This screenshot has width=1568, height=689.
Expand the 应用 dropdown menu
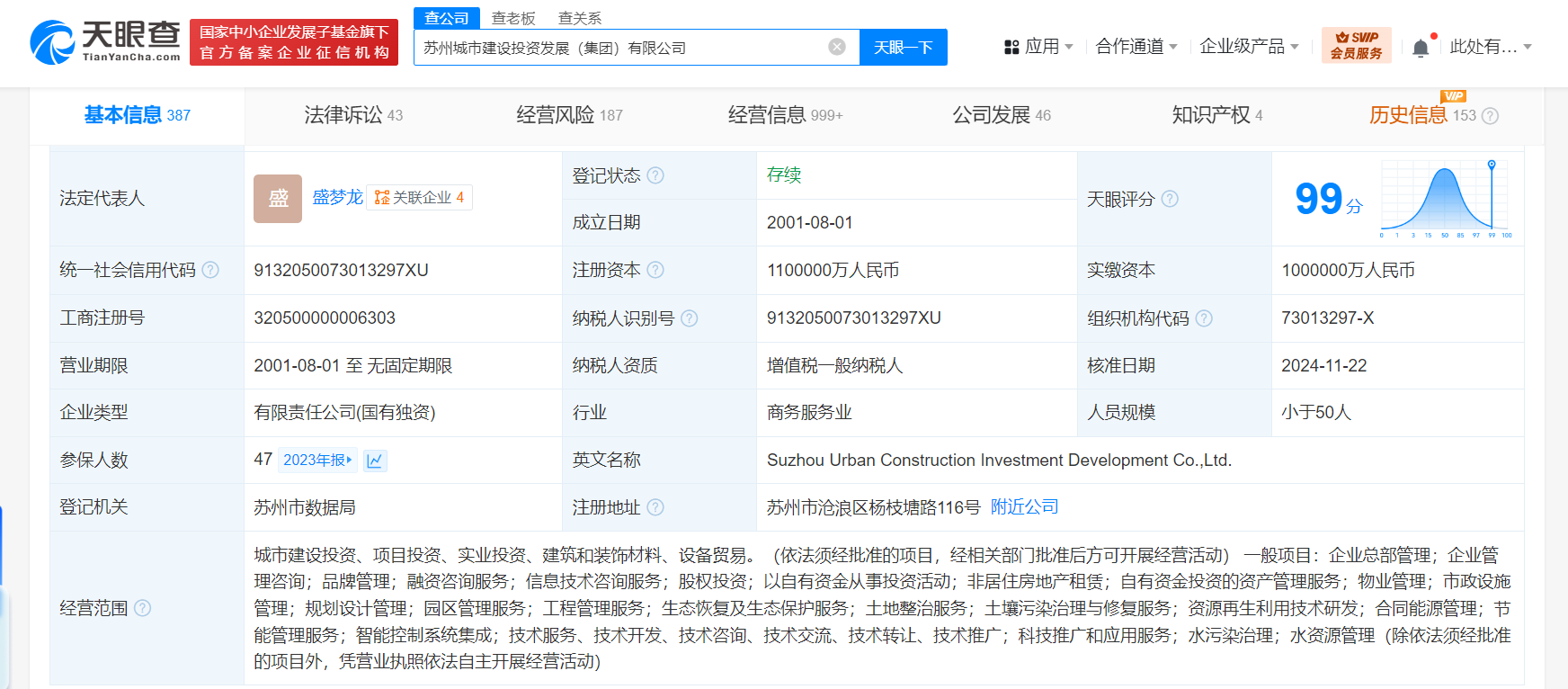coord(1038,47)
